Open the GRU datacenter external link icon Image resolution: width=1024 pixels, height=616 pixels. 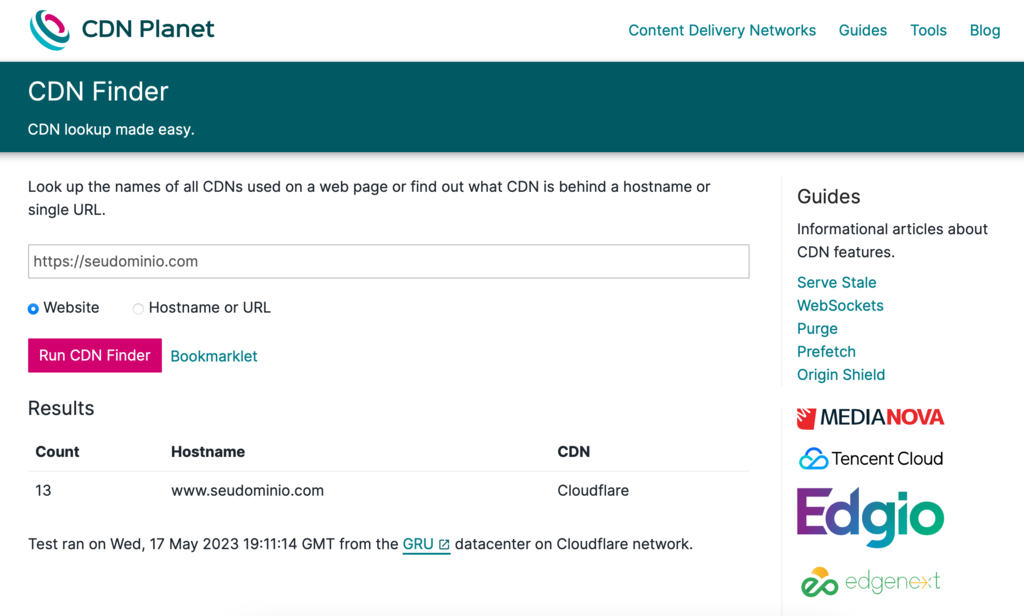(442, 543)
